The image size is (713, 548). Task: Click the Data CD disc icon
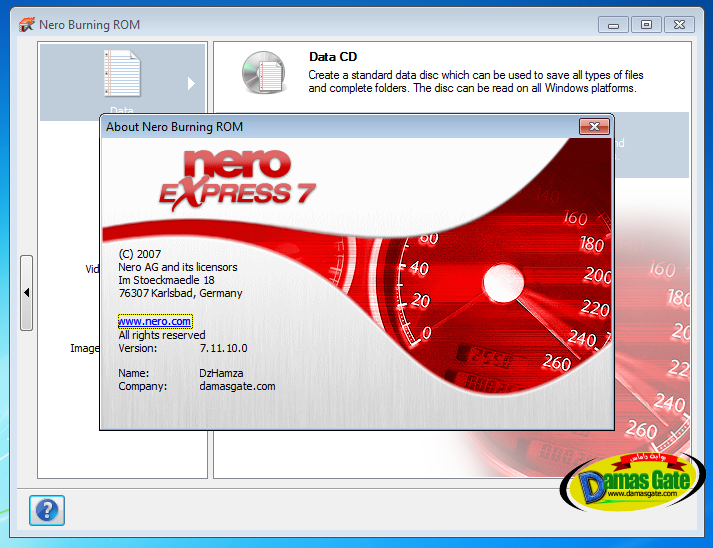click(x=264, y=72)
